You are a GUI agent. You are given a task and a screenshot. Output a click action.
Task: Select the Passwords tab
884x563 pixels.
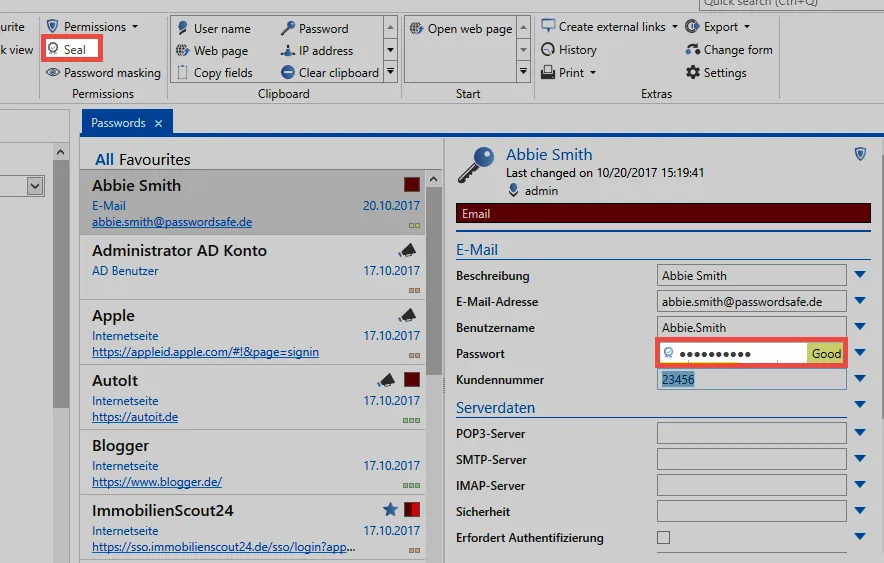point(118,123)
